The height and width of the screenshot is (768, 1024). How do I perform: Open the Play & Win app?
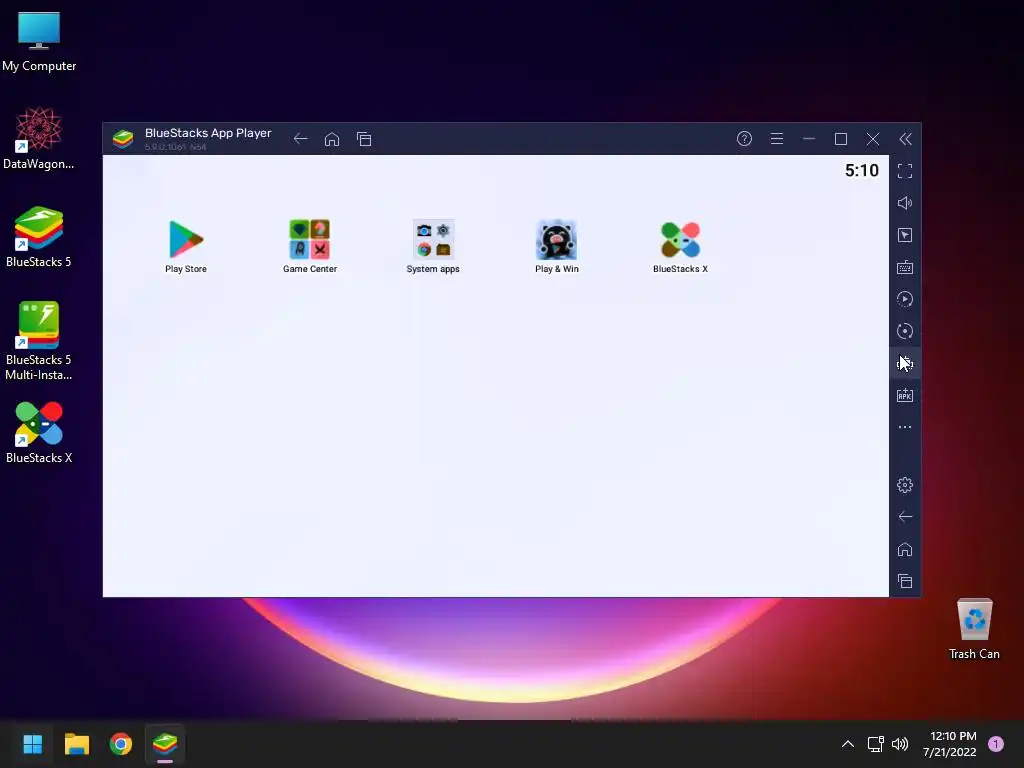[x=556, y=246]
